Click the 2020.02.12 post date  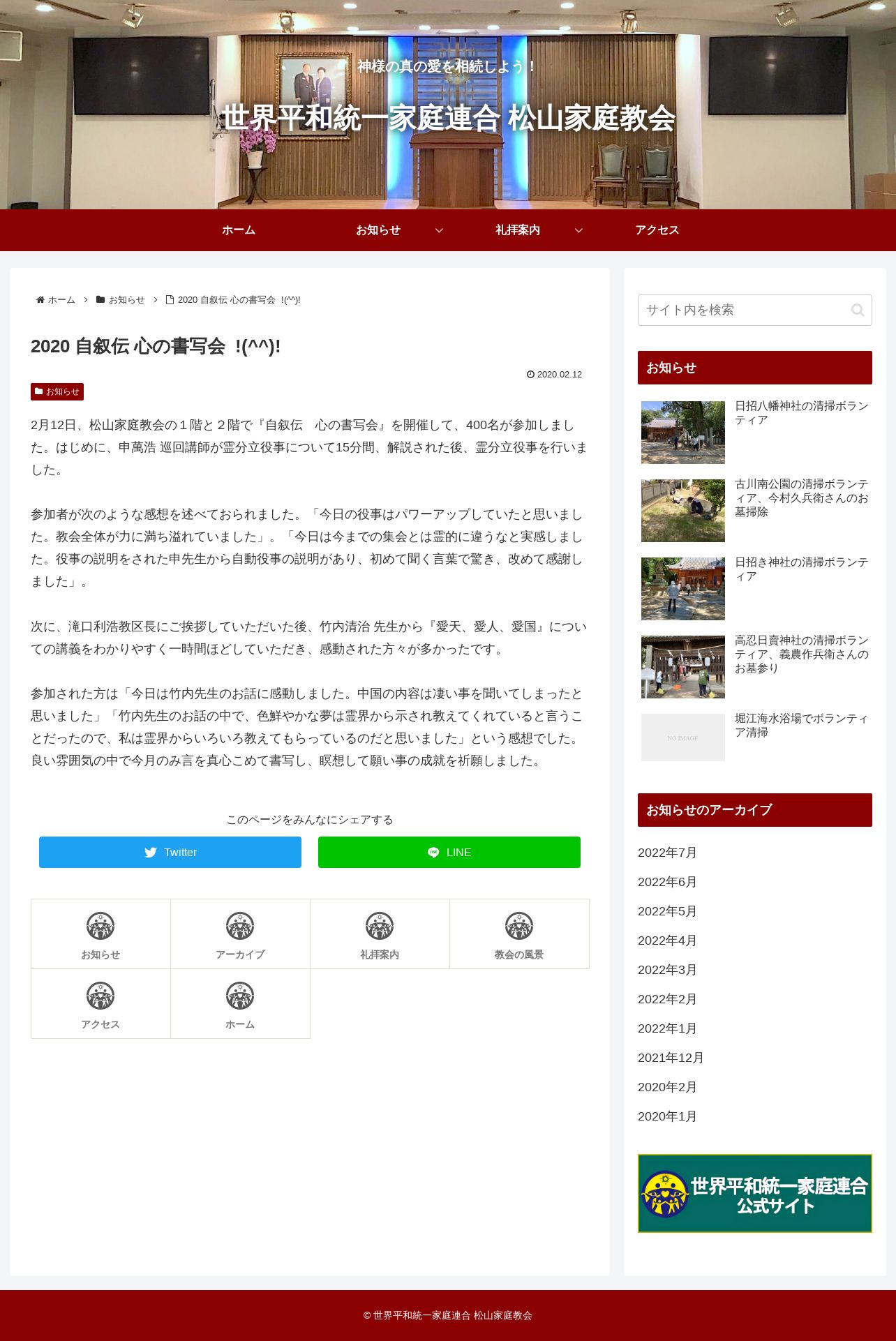(559, 375)
